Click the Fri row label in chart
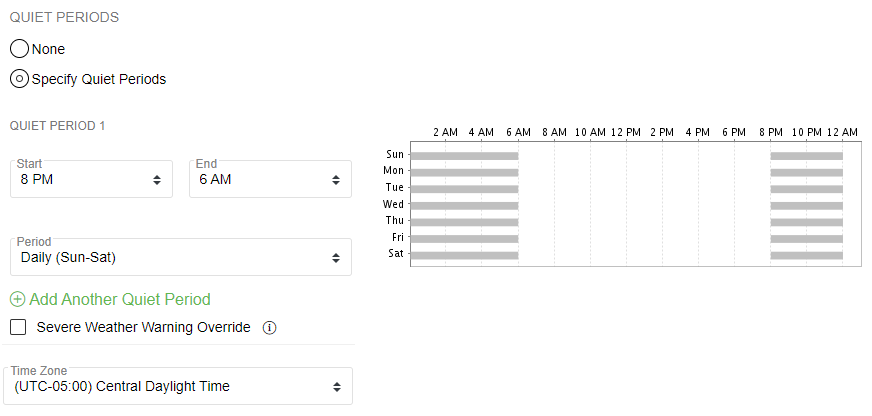The image size is (872, 416). pyautogui.click(x=398, y=237)
